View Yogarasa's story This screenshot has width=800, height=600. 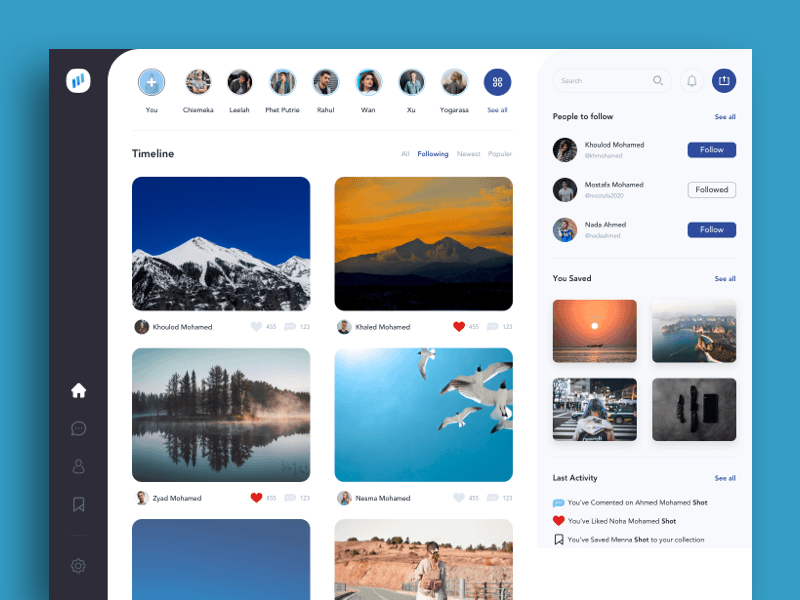pos(454,82)
